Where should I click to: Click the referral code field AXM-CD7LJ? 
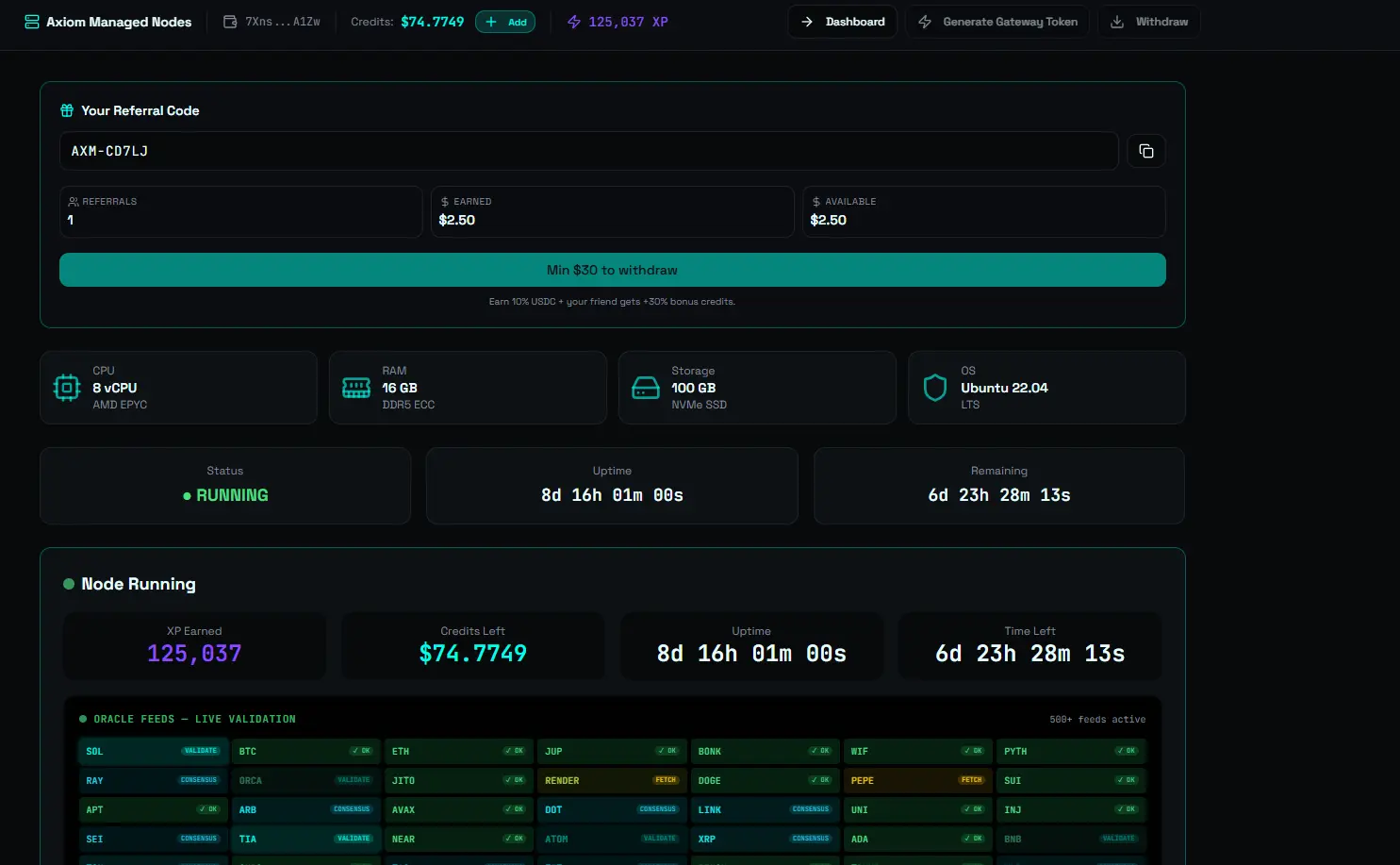click(589, 151)
